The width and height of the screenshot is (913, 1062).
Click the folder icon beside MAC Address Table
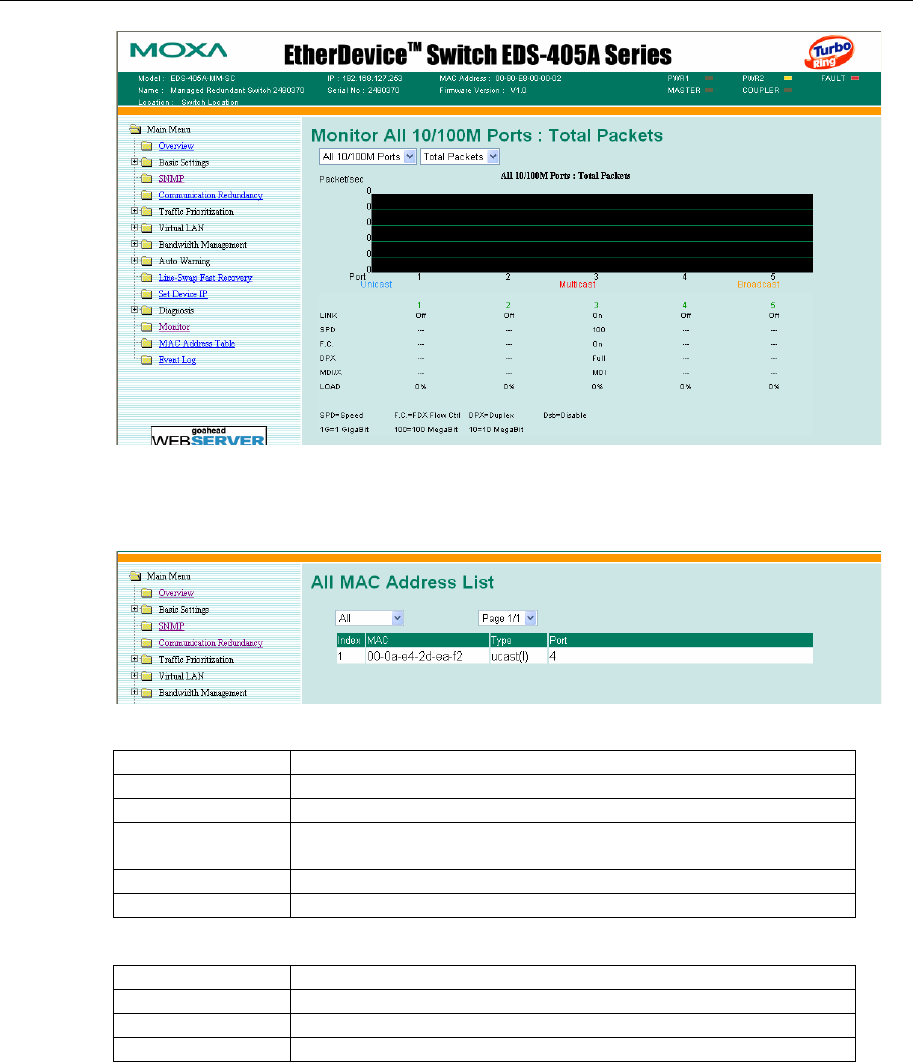click(146, 343)
